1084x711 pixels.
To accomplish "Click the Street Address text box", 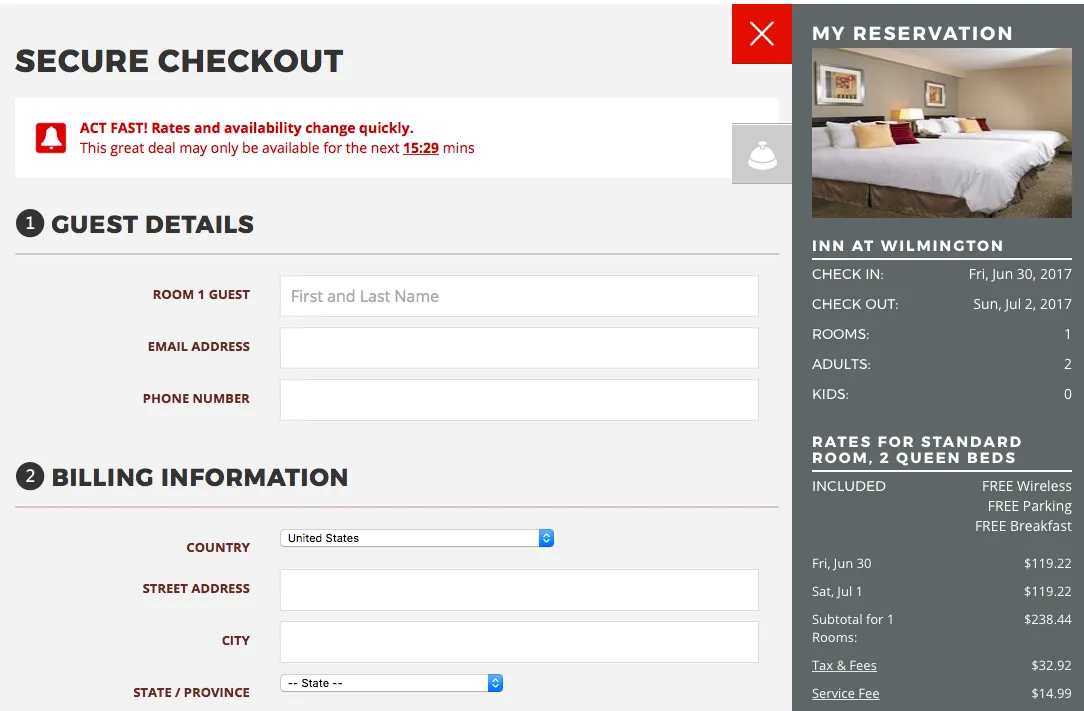I will [x=519, y=590].
